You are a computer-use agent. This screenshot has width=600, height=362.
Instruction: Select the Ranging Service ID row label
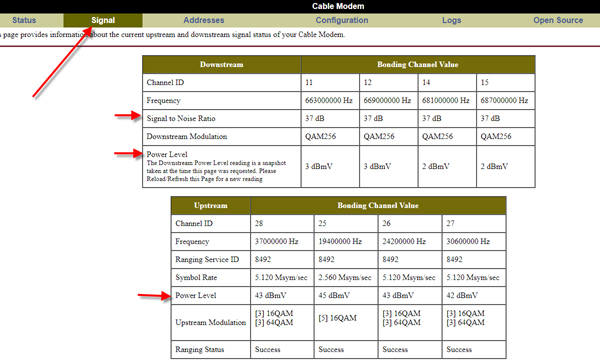tap(207, 259)
